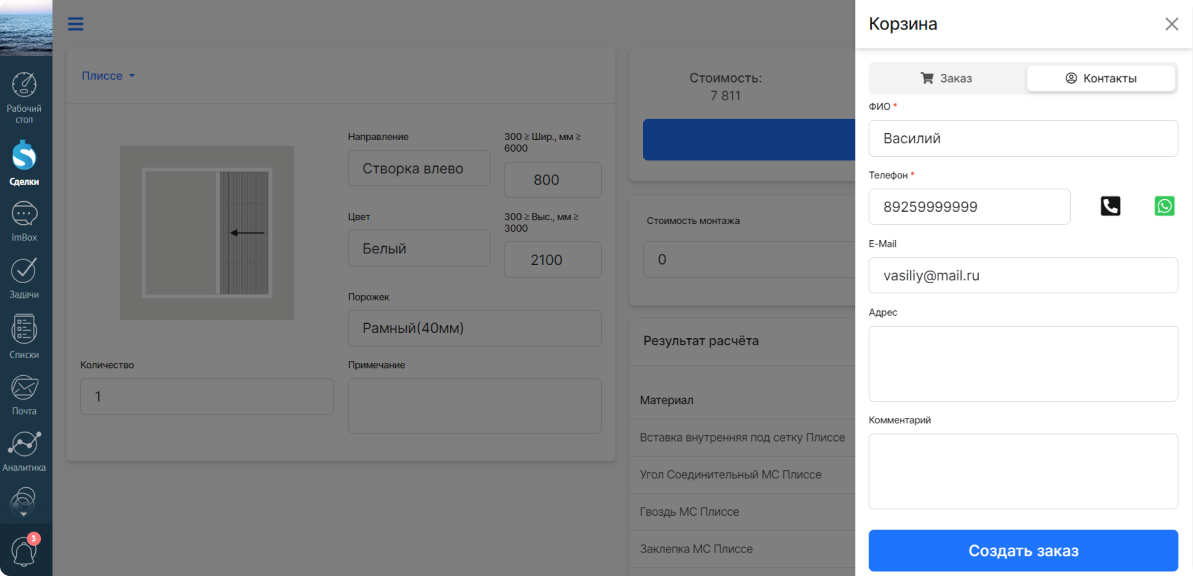Open the Направление Створка влево selector
The width and height of the screenshot is (1193, 576).
coord(418,168)
